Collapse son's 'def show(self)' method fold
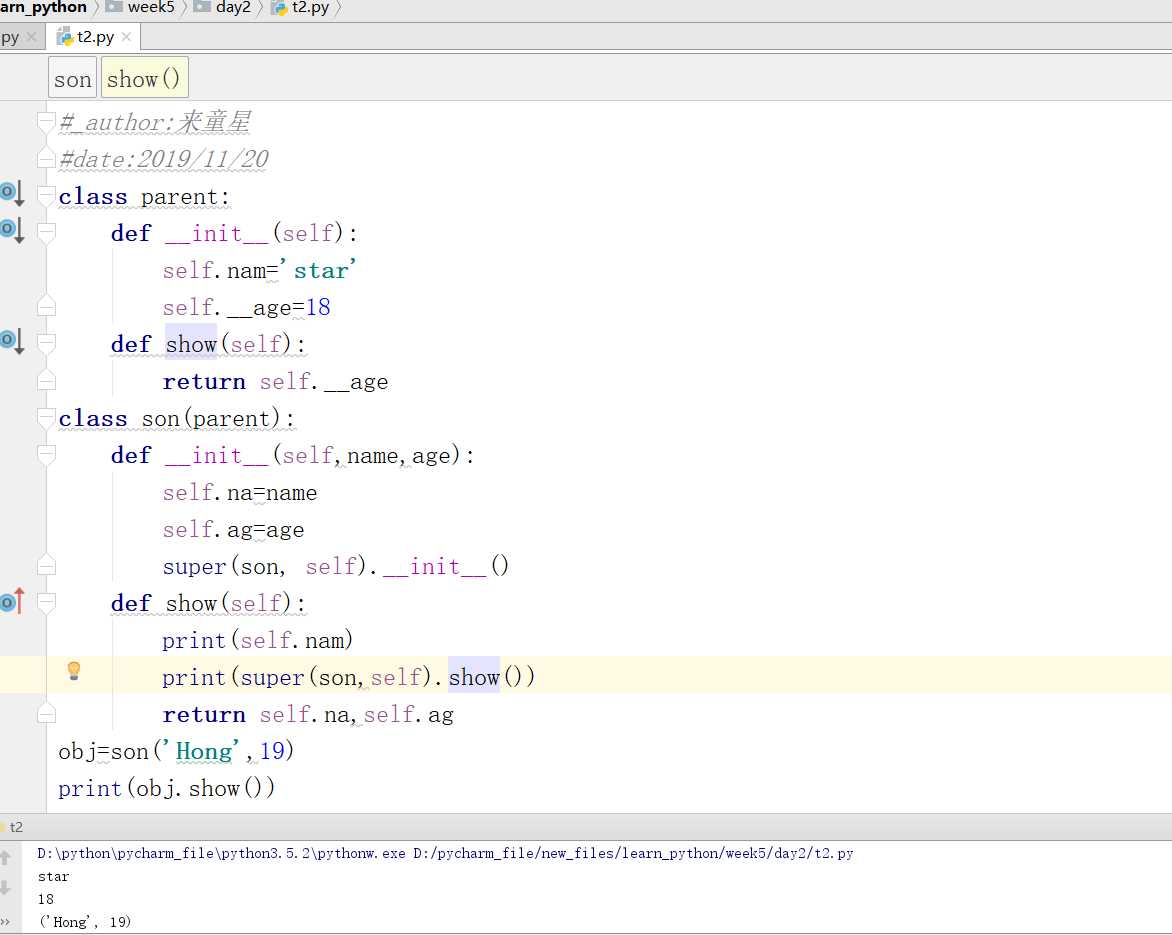 pyautogui.click(x=46, y=602)
